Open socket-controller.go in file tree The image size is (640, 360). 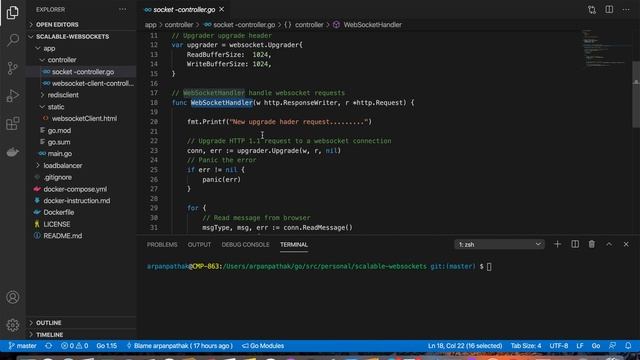coord(81,71)
